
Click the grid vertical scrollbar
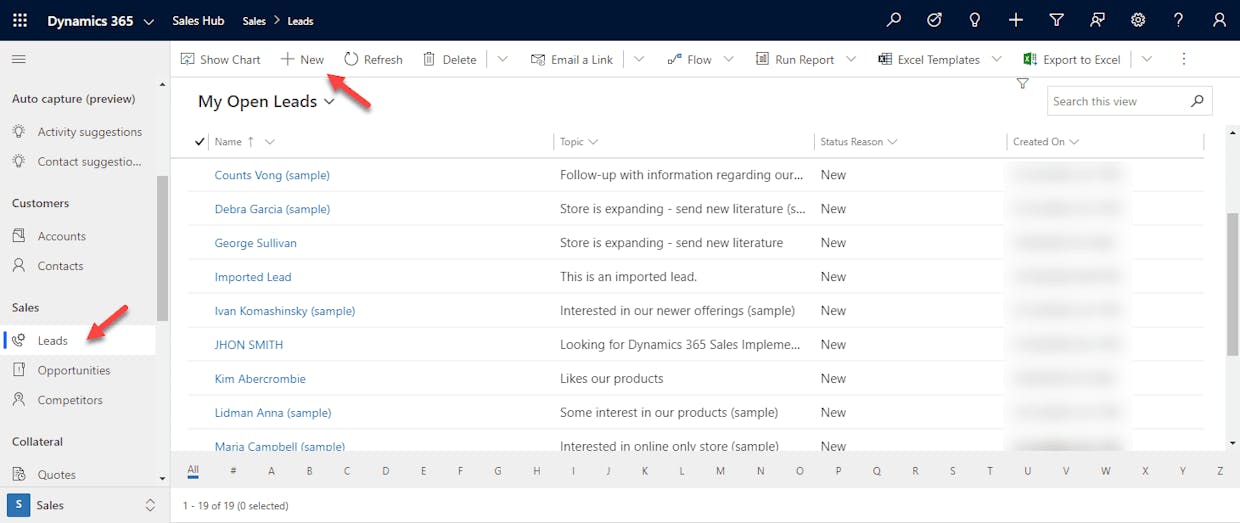click(x=1233, y=284)
